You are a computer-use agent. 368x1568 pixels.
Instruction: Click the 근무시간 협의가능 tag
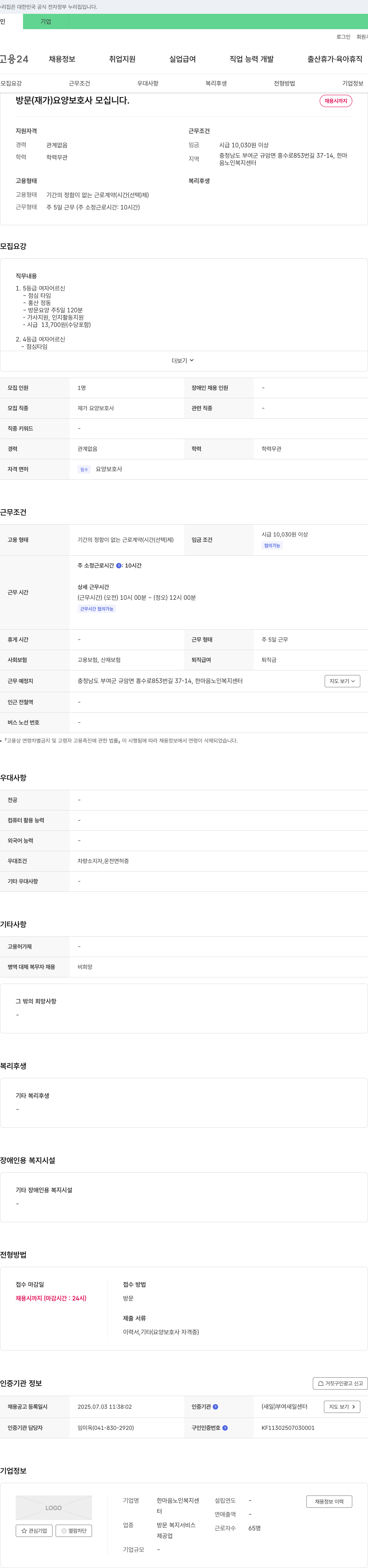point(97,609)
